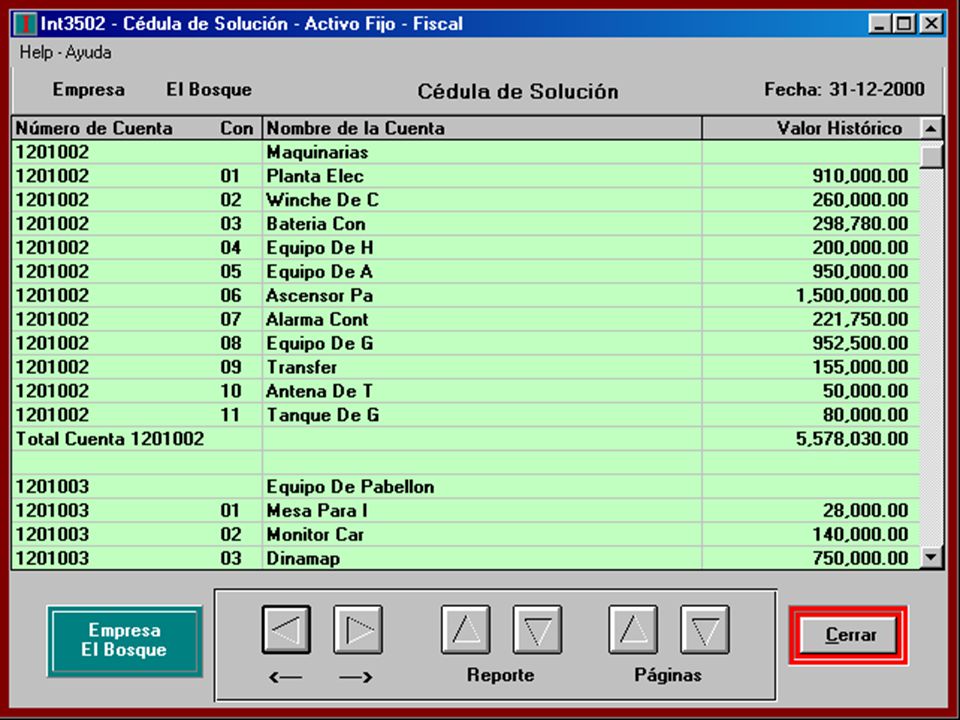Viewport: 960px width, 720px height.
Task: Click the vertical scrollbar thumb
Action: tap(931, 155)
